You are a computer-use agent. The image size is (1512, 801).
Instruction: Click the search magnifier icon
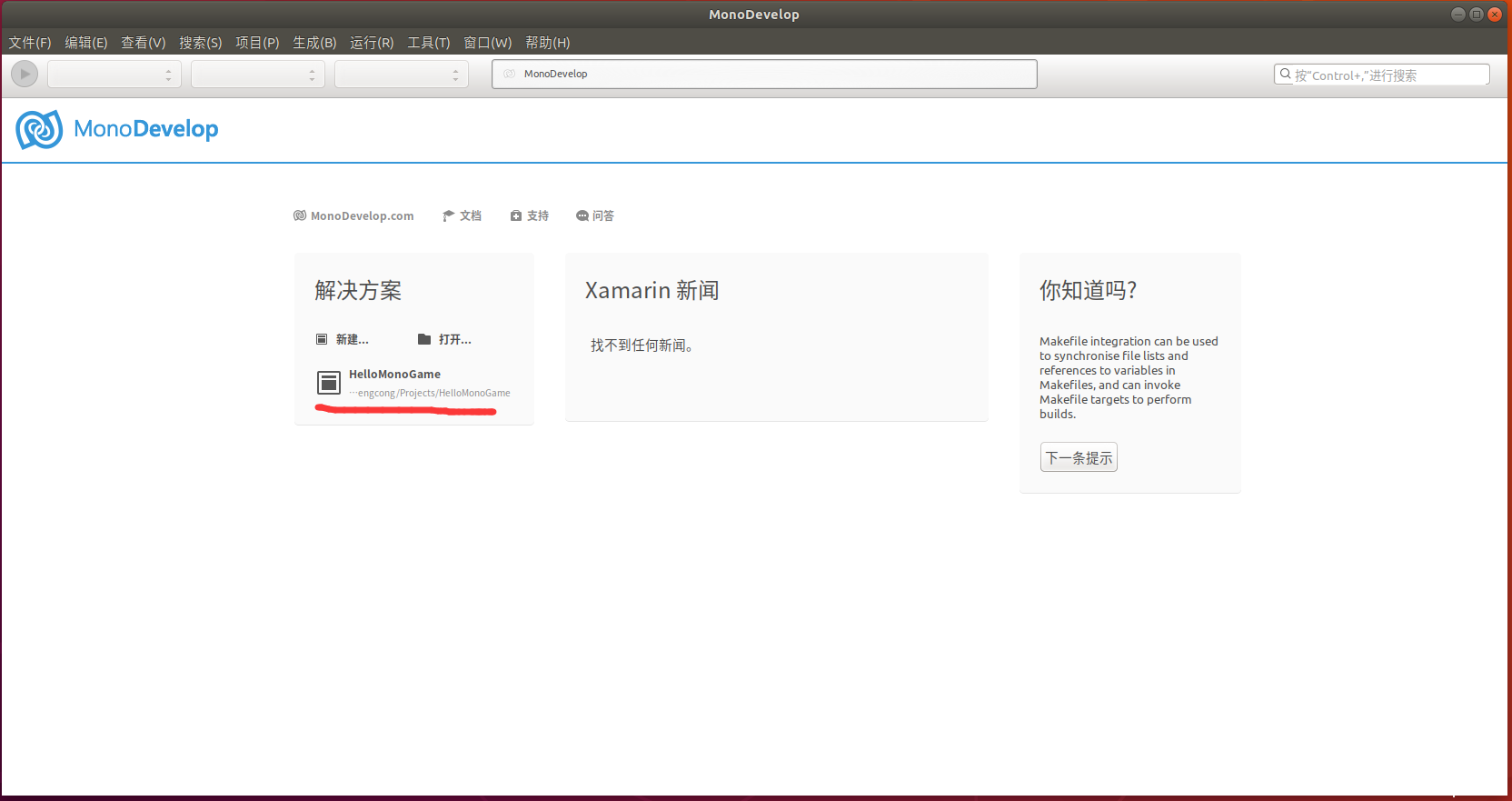tap(1285, 75)
